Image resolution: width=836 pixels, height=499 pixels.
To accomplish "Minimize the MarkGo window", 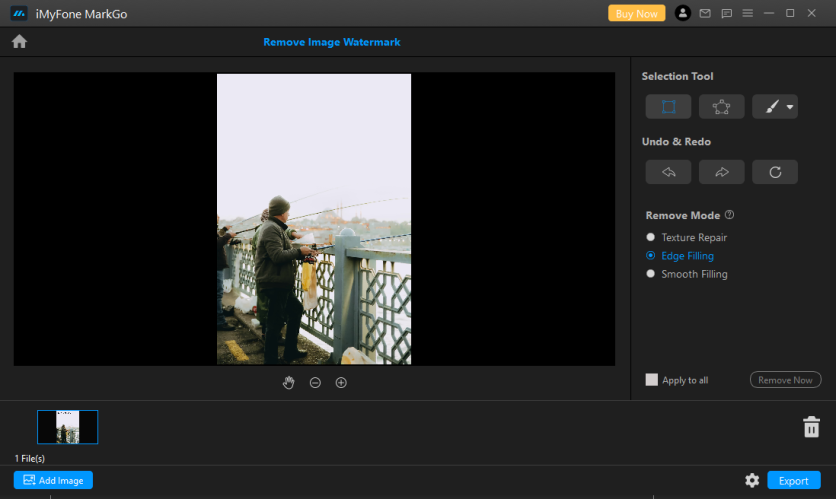I will pyautogui.click(x=769, y=13).
